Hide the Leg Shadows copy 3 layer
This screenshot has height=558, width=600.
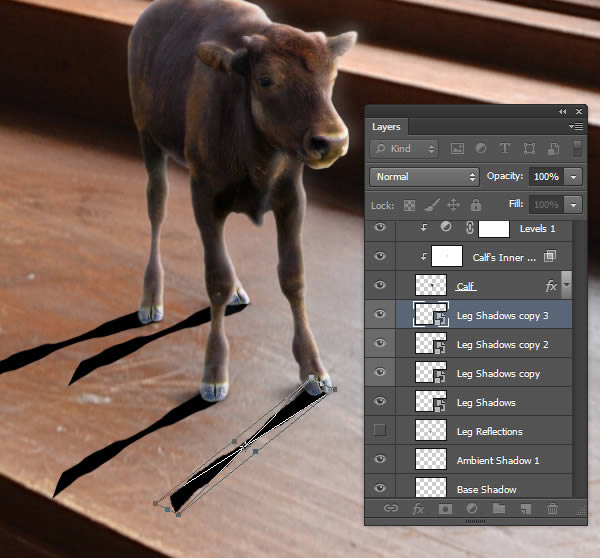[x=380, y=314]
